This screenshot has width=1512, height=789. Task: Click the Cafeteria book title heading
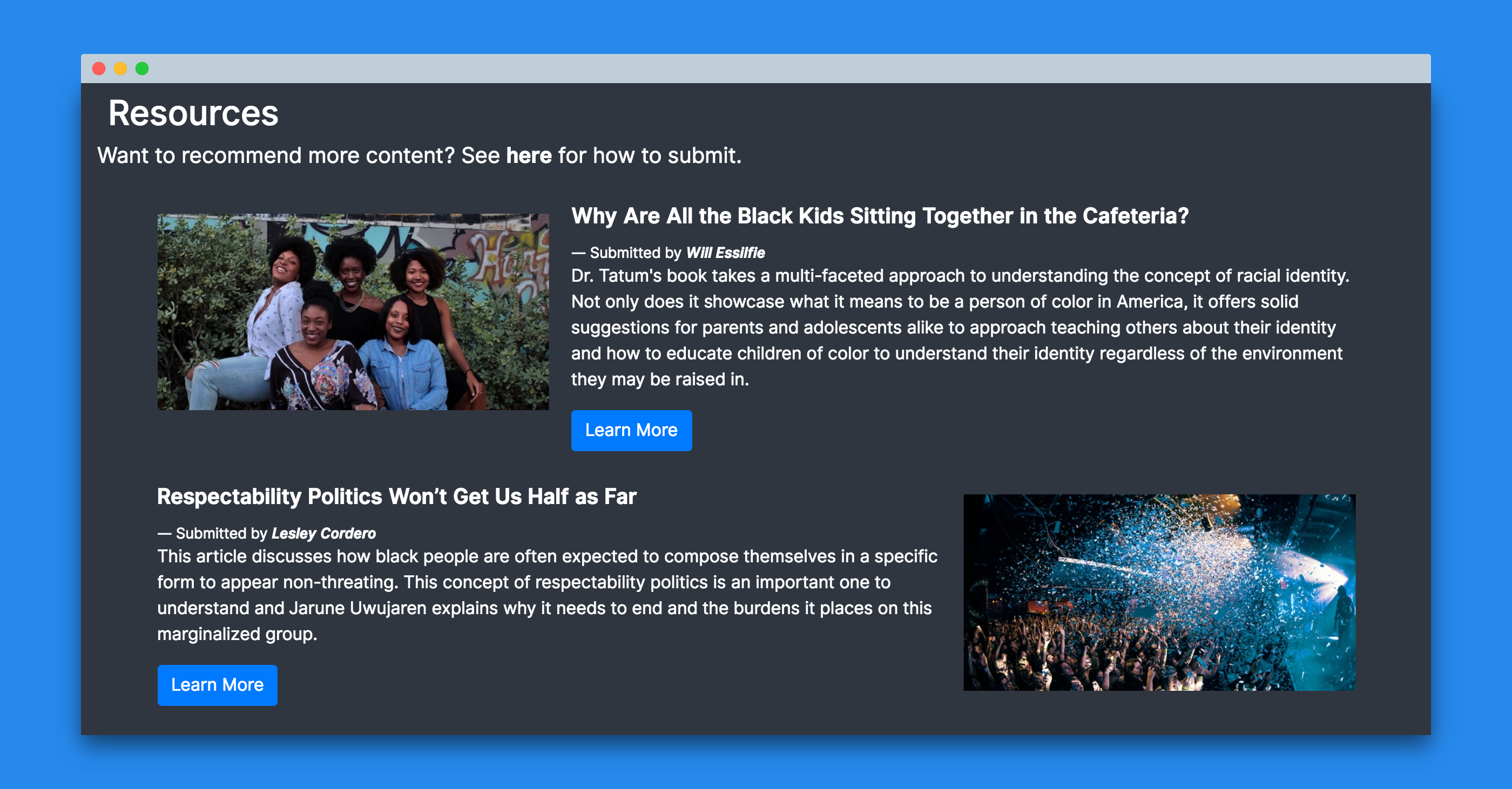[879, 216]
